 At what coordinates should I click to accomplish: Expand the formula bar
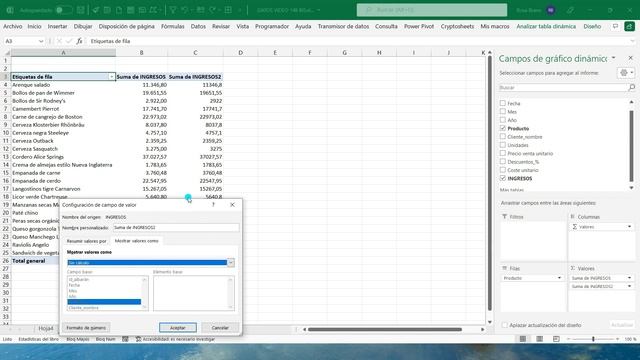(x=632, y=41)
